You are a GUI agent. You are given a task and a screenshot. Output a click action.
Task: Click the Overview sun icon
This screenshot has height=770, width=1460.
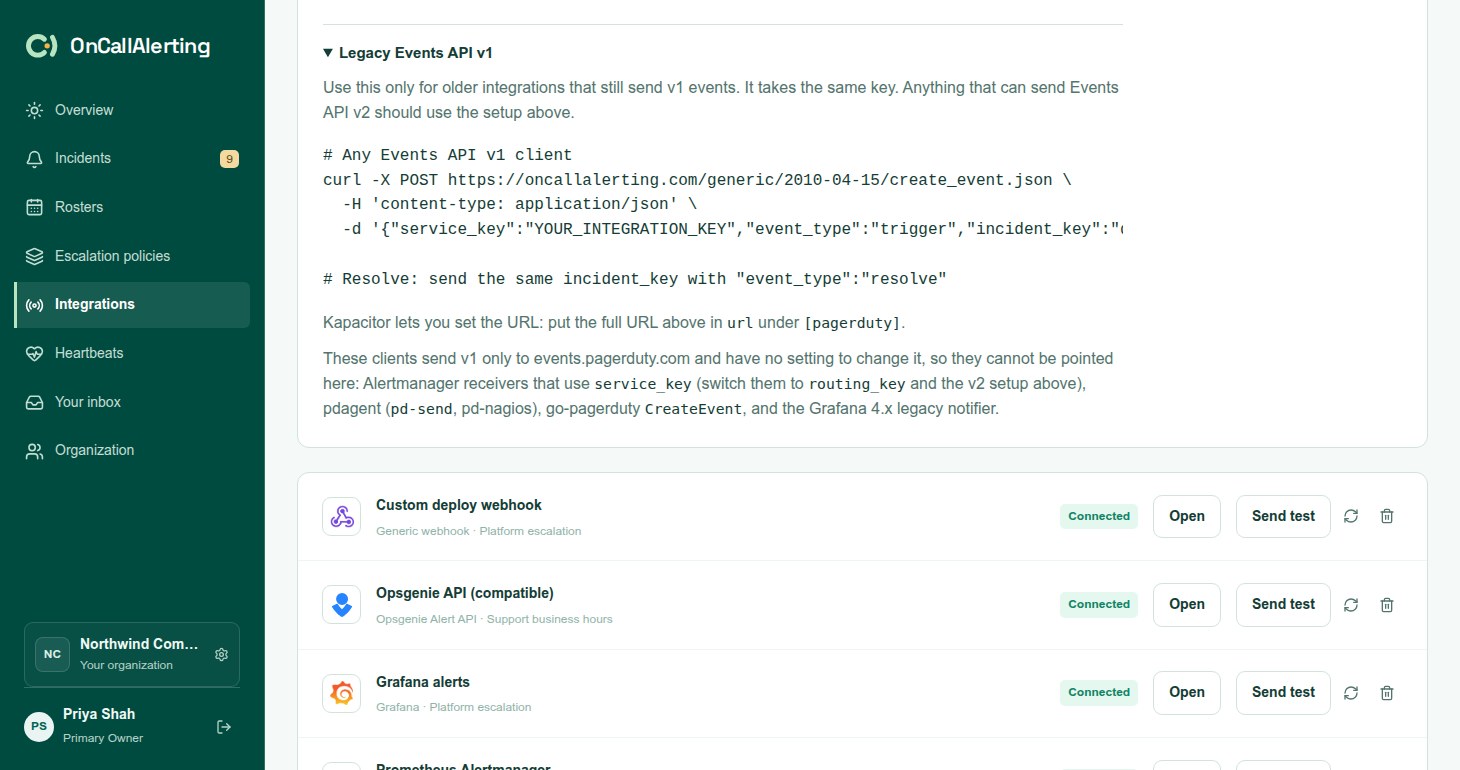tap(35, 110)
